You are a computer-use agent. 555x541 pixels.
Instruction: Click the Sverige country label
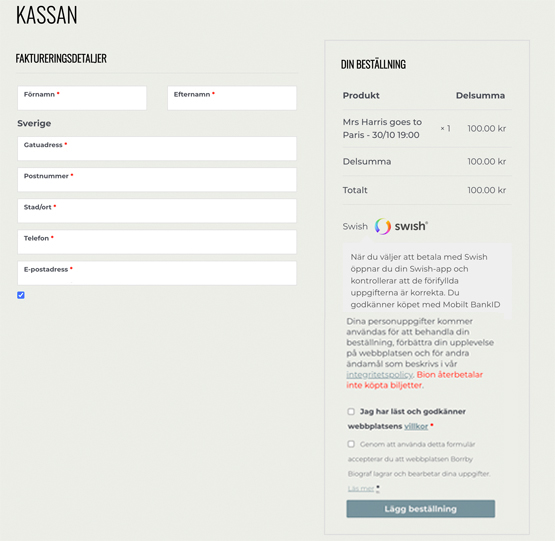(34, 123)
